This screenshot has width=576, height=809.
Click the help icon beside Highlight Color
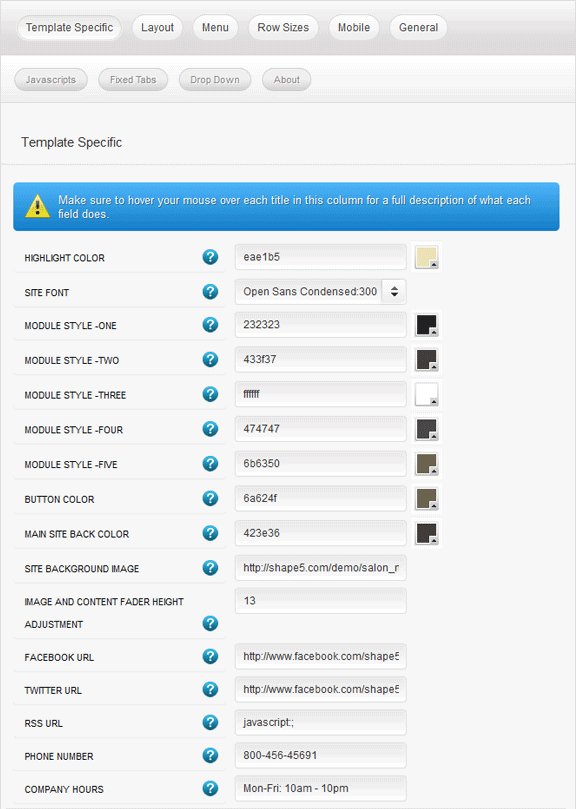(210, 256)
